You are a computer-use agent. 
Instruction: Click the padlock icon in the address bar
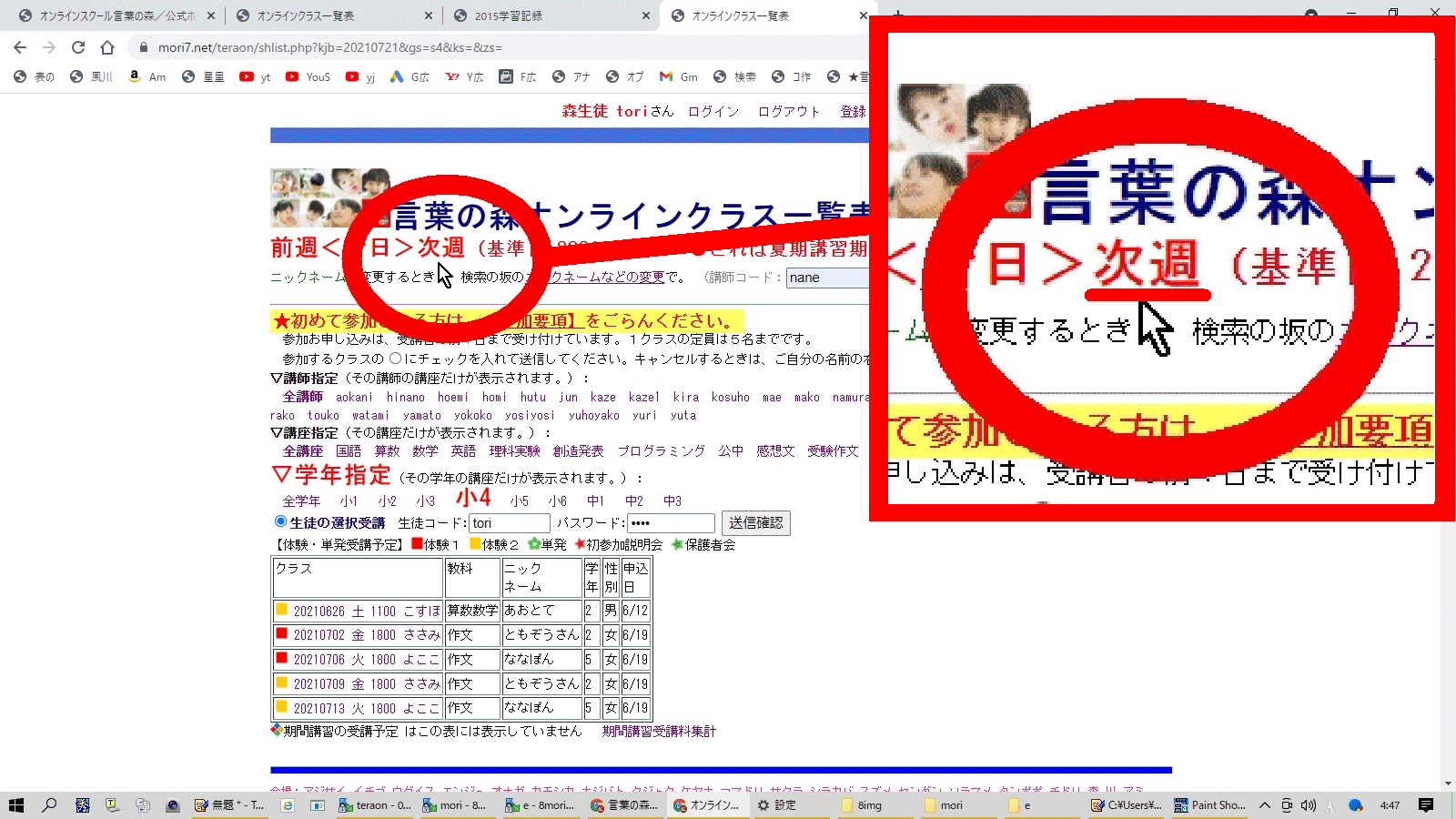click(143, 47)
